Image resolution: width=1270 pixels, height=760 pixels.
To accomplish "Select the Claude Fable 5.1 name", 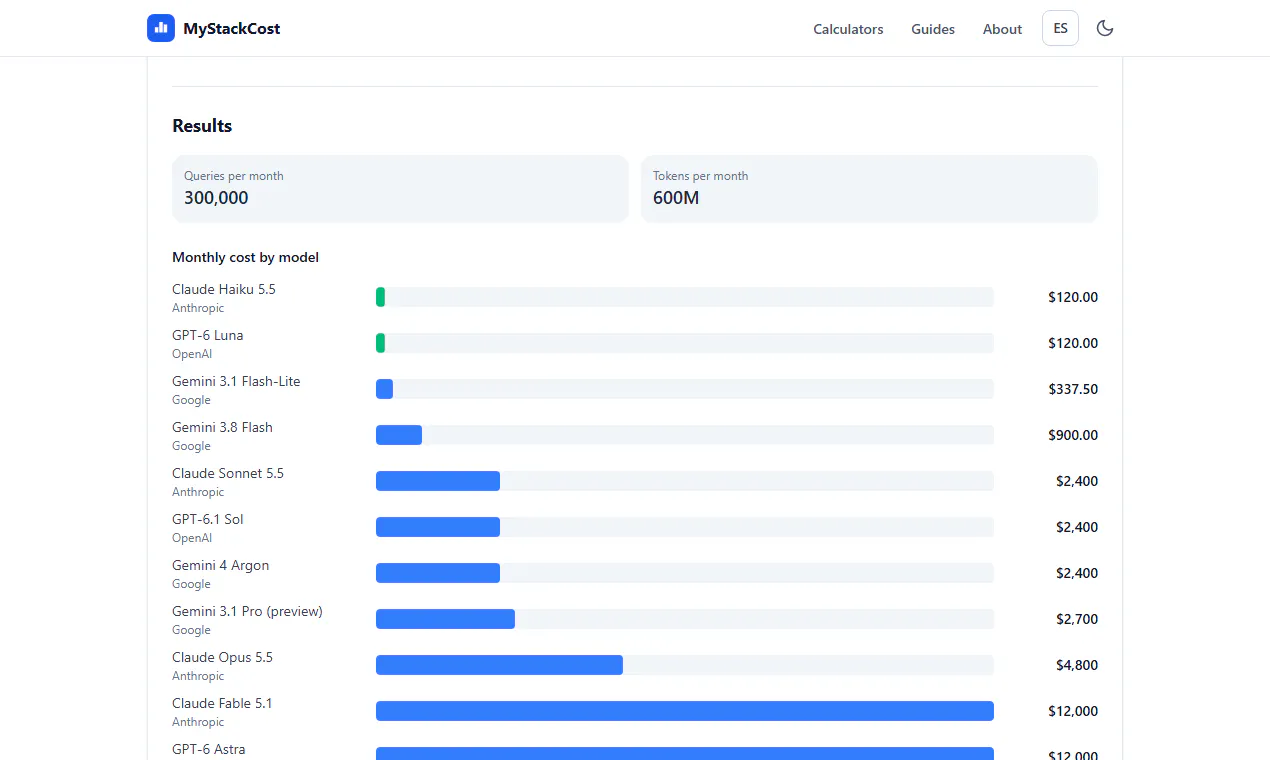I will pos(222,703).
